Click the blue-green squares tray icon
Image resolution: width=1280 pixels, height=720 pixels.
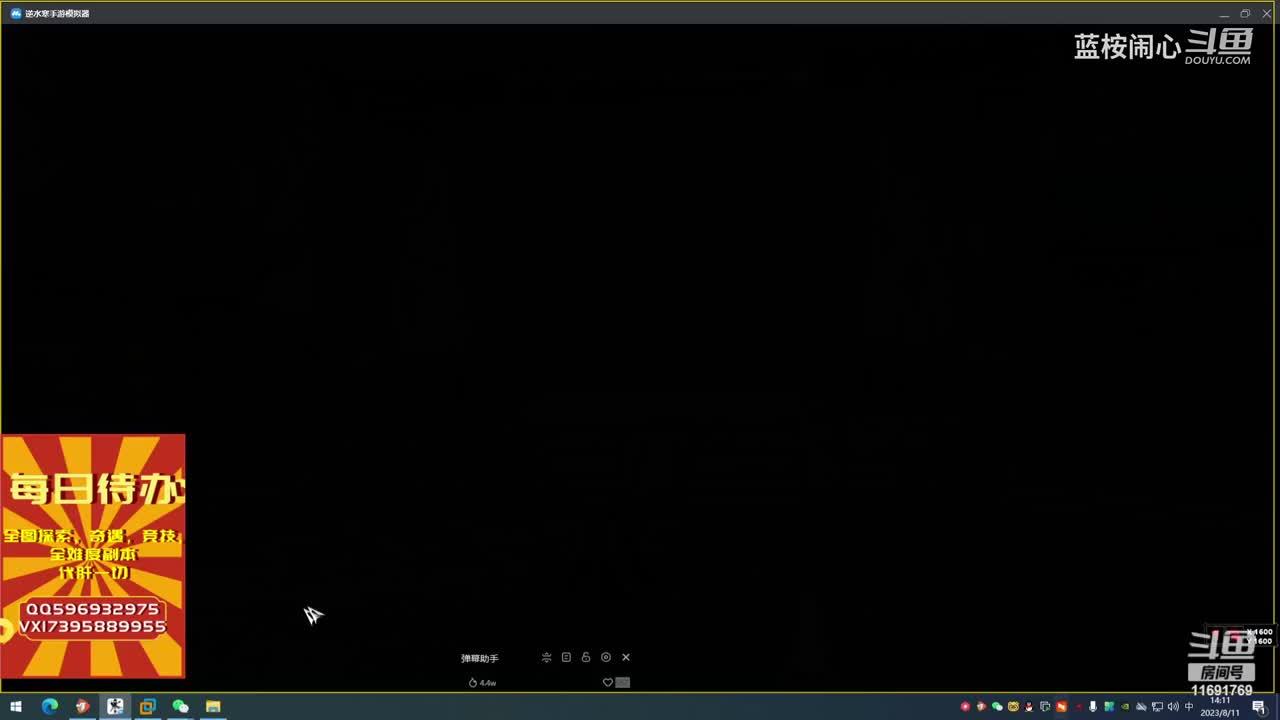click(x=1109, y=707)
